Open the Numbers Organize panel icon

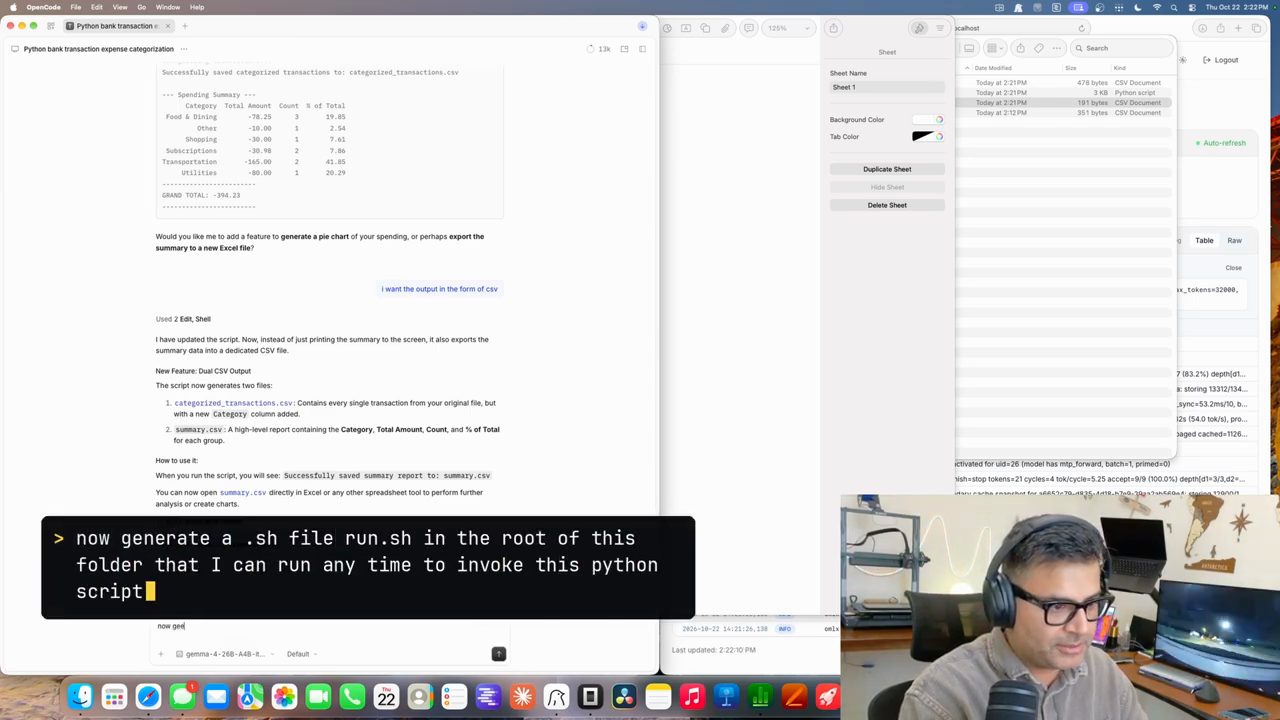pos(940,28)
